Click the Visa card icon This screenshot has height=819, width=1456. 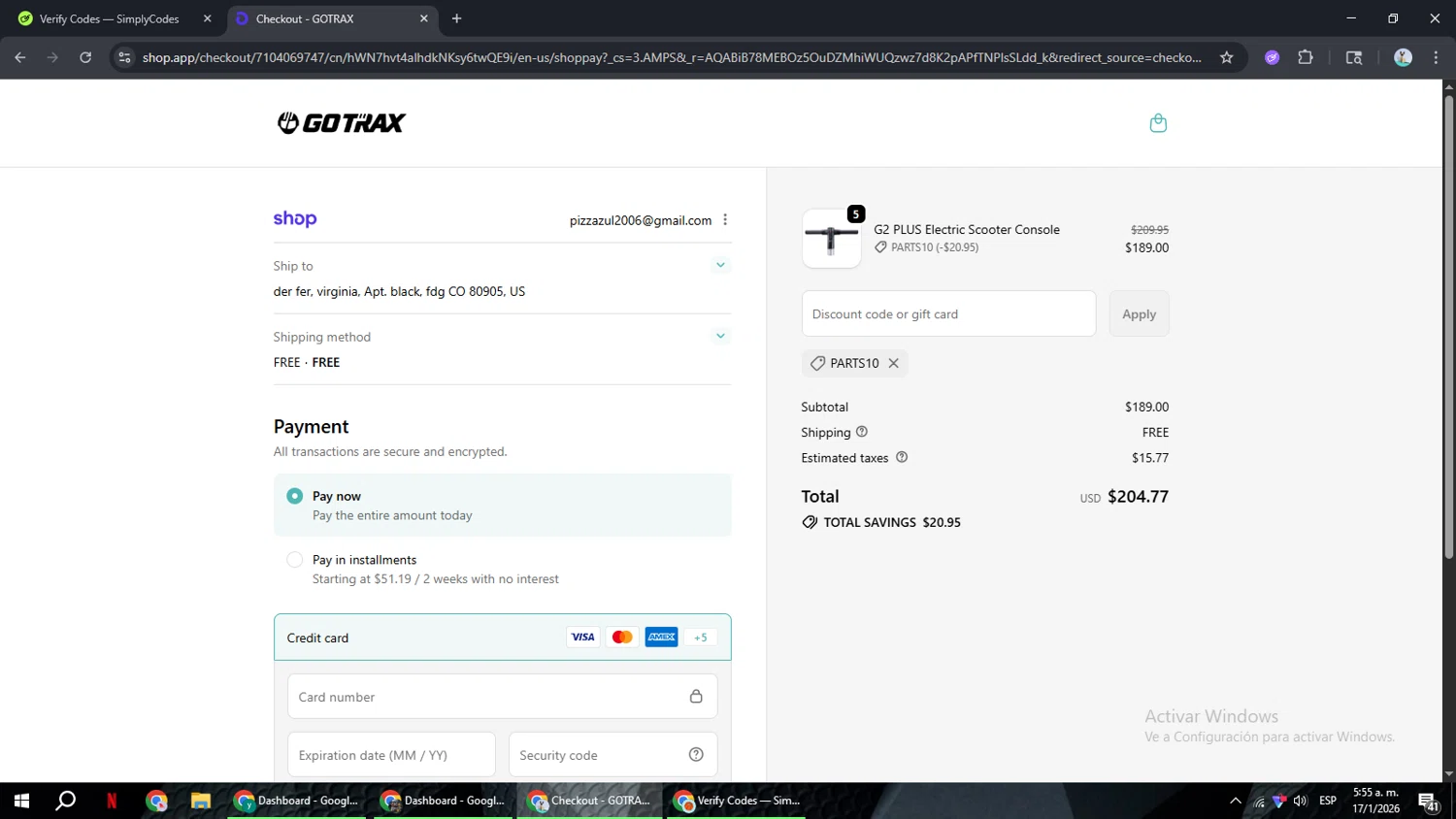[582, 638]
